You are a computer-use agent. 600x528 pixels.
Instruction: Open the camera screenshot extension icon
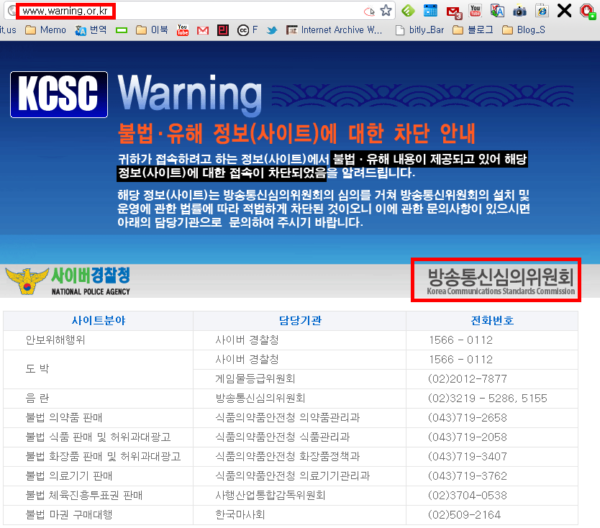(x=519, y=11)
